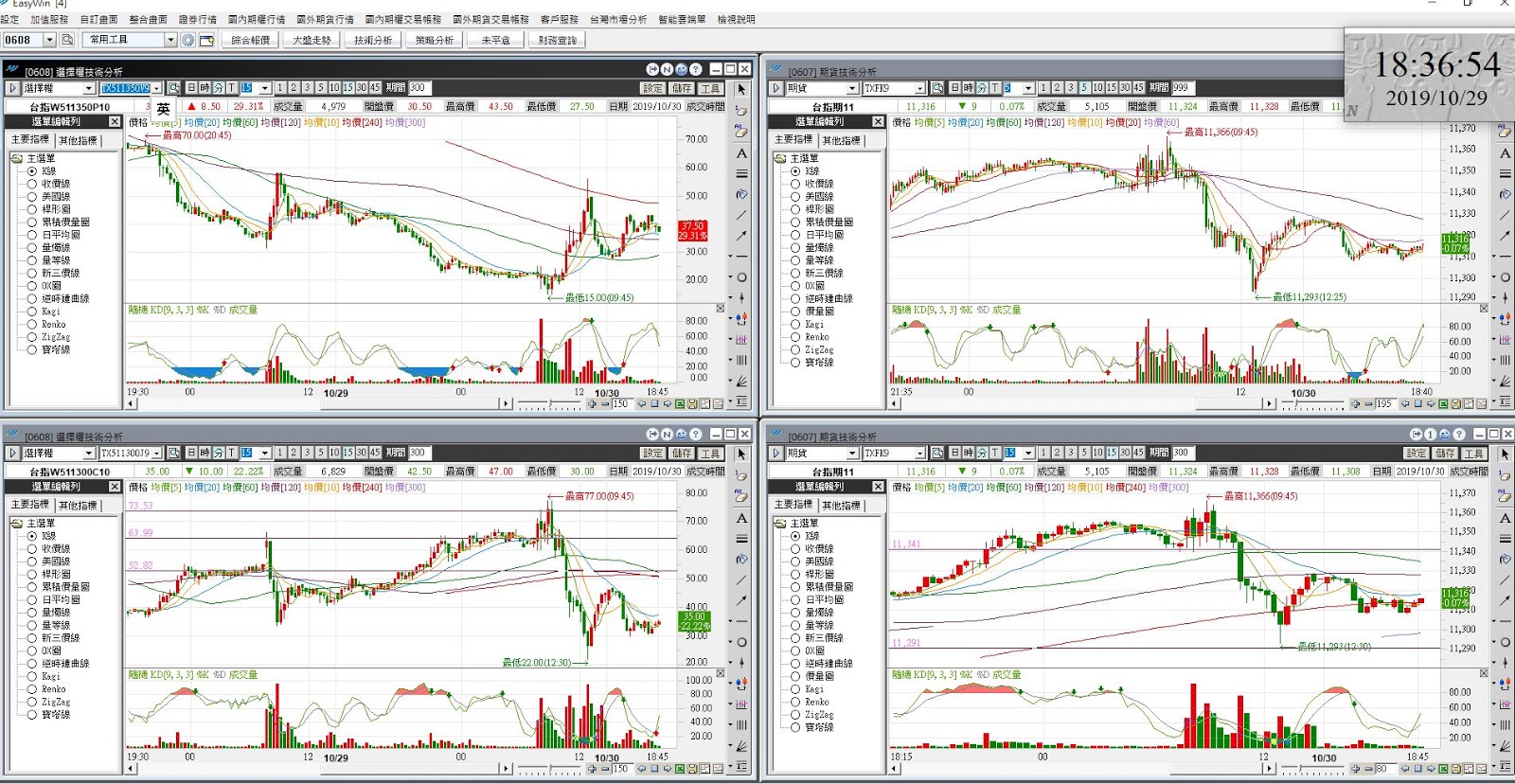Click the help question icon in top-left window
The image size is (1515, 784).
(696, 69)
